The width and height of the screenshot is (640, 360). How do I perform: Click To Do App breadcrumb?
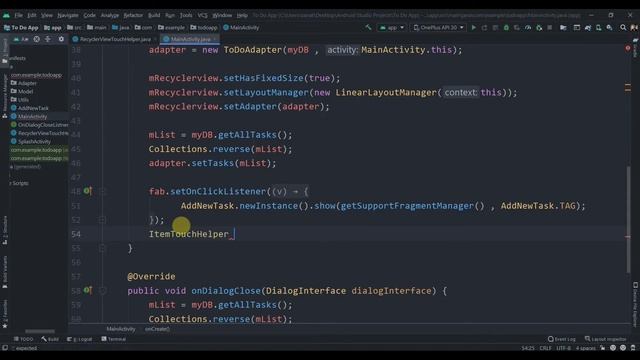pos(21,28)
